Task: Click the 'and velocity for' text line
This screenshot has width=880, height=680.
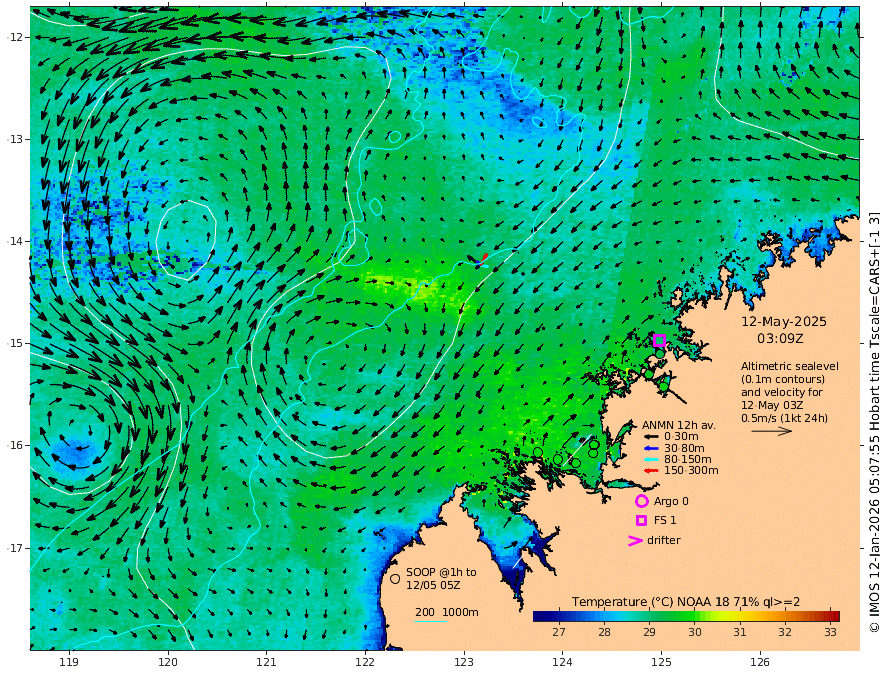Action: pyautogui.click(x=781, y=392)
